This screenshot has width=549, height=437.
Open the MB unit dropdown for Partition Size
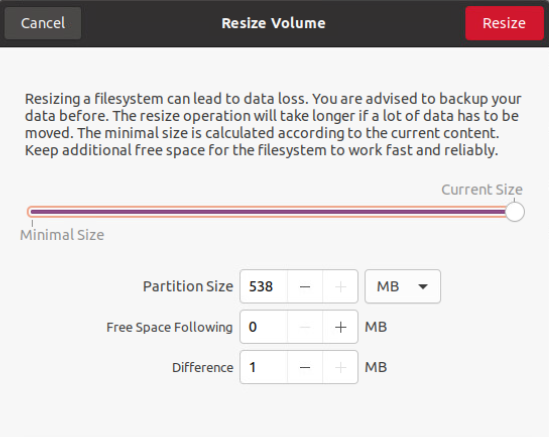pos(403,286)
